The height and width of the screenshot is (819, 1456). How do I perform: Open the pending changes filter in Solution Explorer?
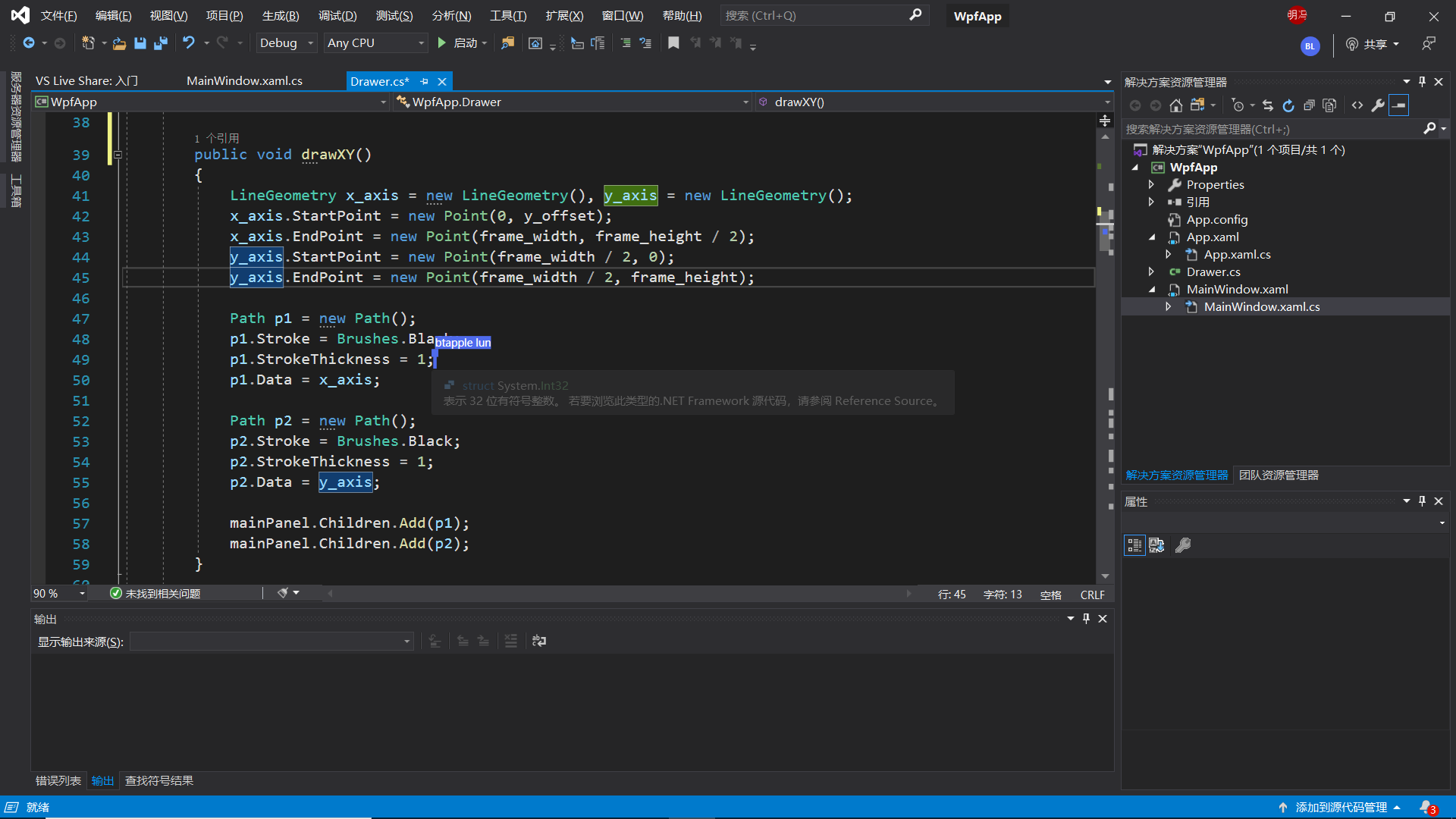pyautogui.click(x=1238, y=105)
